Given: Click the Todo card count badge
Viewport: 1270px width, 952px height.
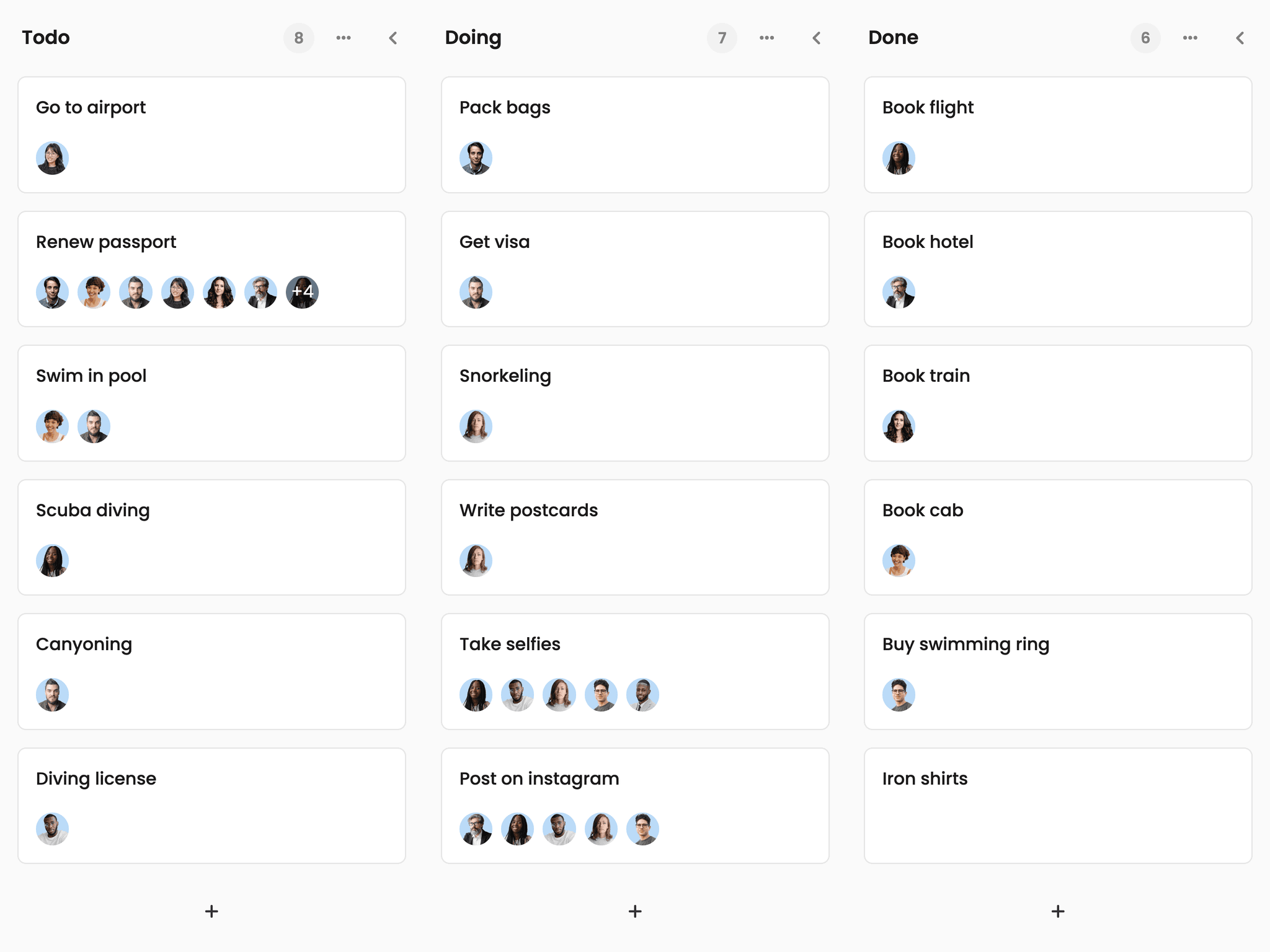Looking at the screenshot, I should pyautogui.click(x=299, y=38).
